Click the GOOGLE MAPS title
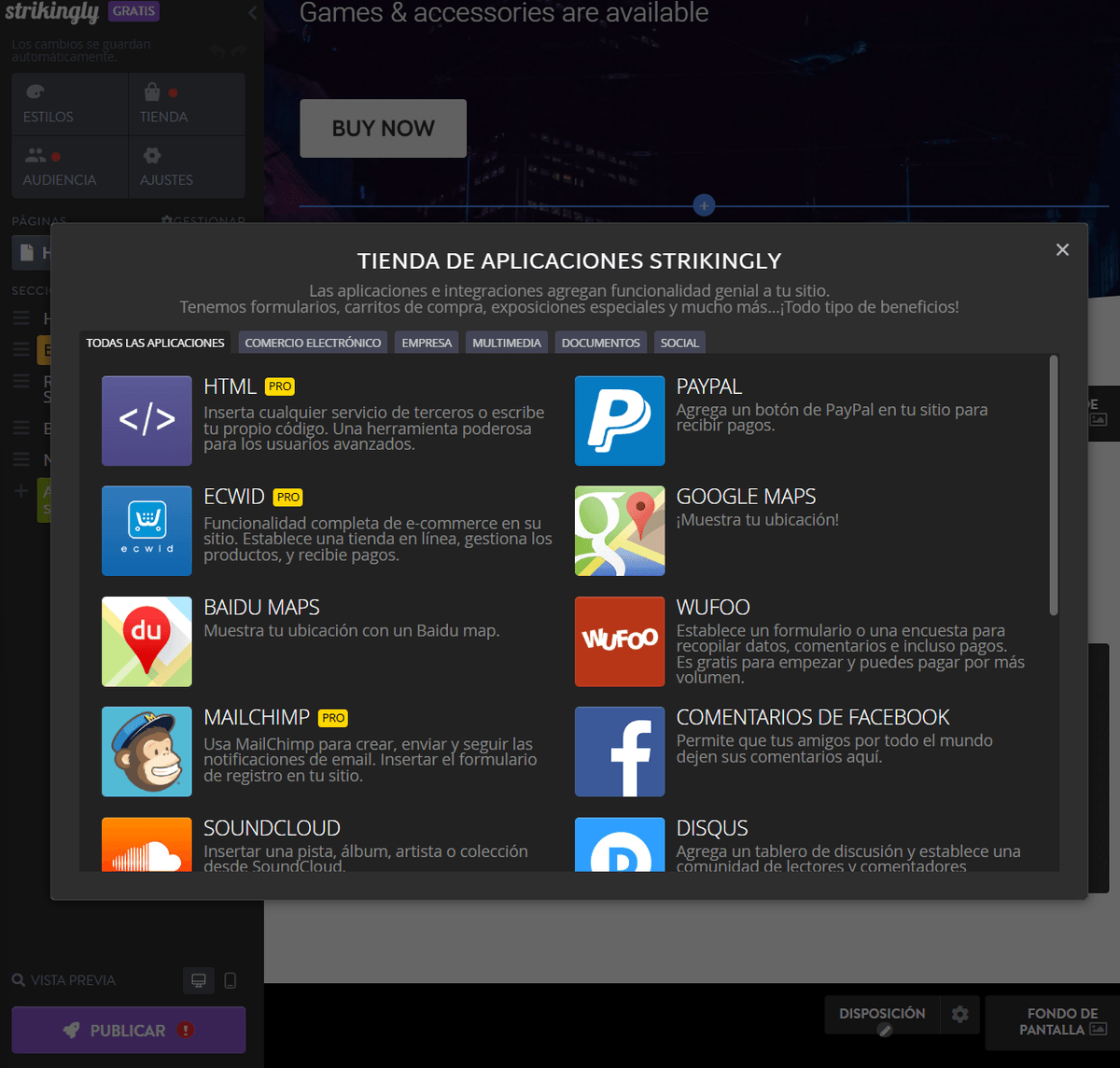The image size is (1120, 1068). pyautogui.click(x=746, y=497)
